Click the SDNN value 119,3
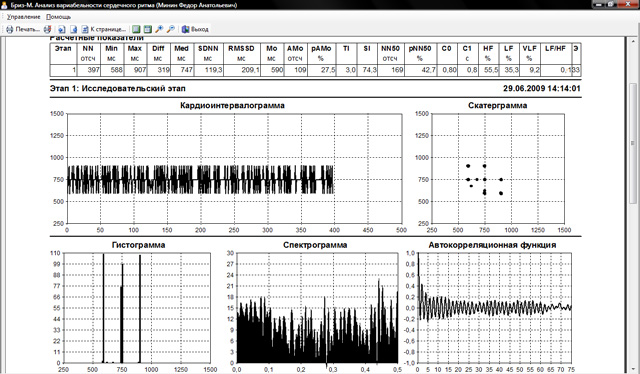This screenshot has height=374, width=640. tap(213, 70)
